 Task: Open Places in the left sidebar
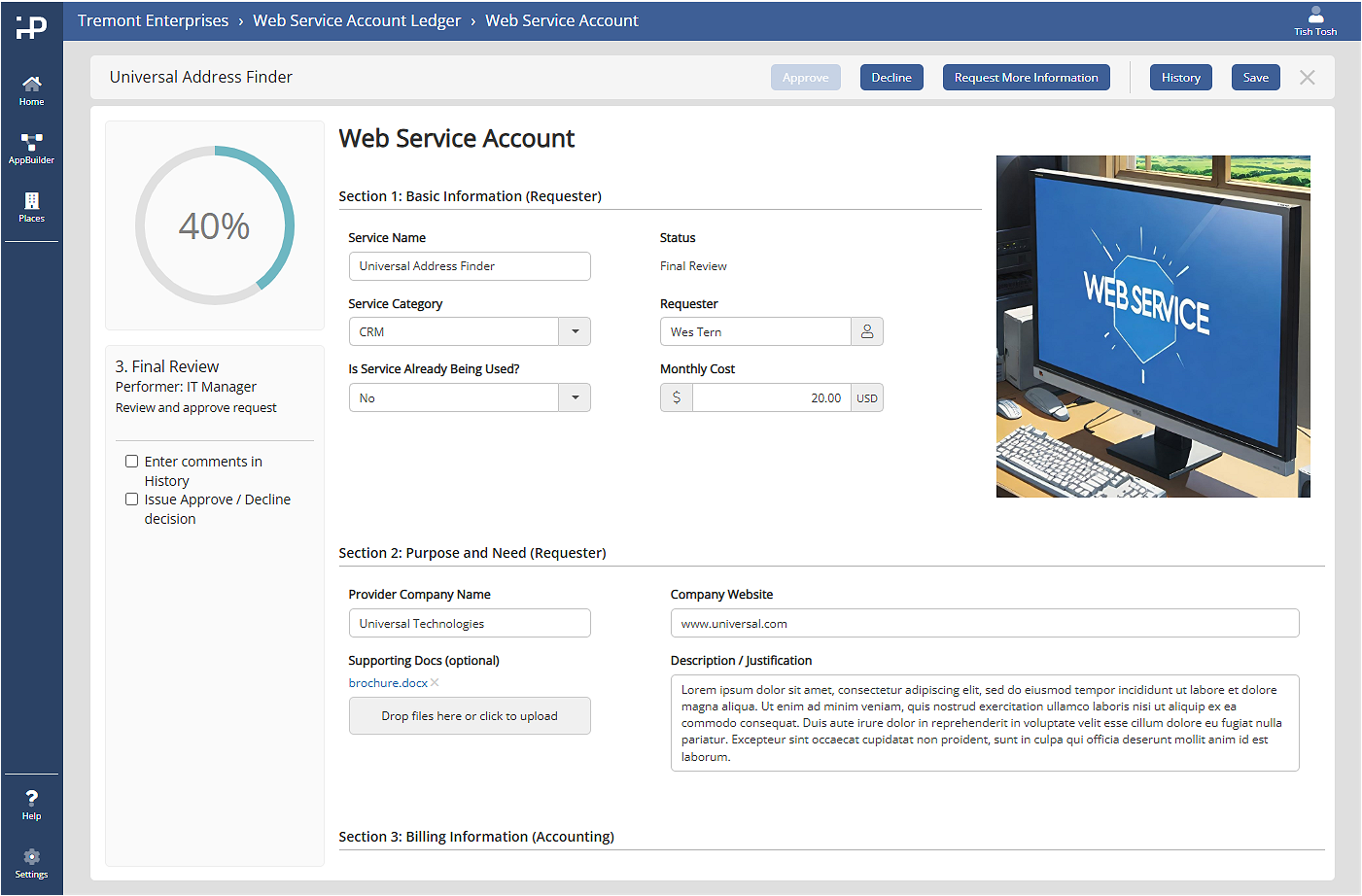point(31,206)
